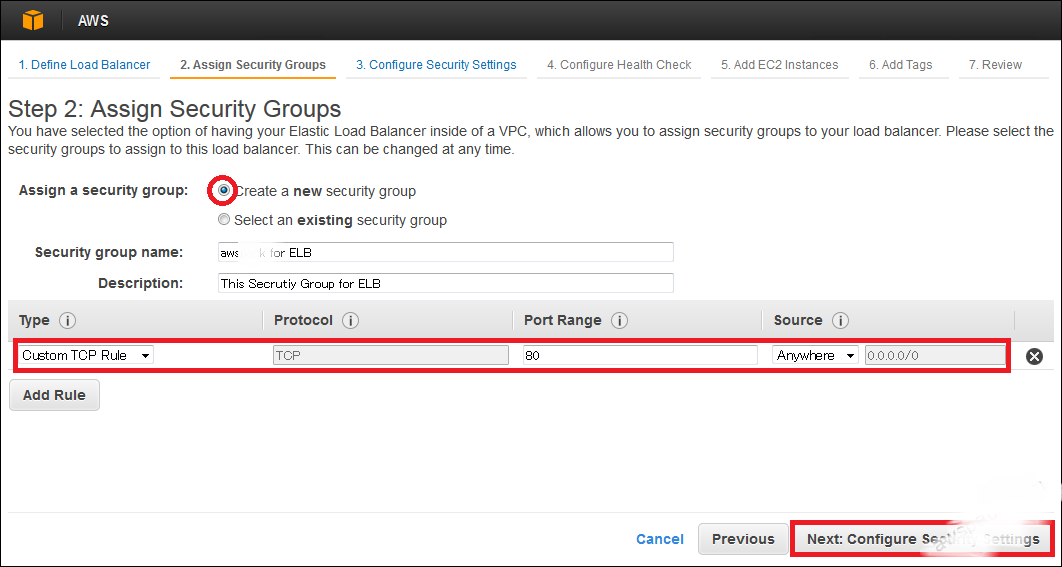Click the Security group name field
This screenshot has height=567, width=1062.
[445, 253]
